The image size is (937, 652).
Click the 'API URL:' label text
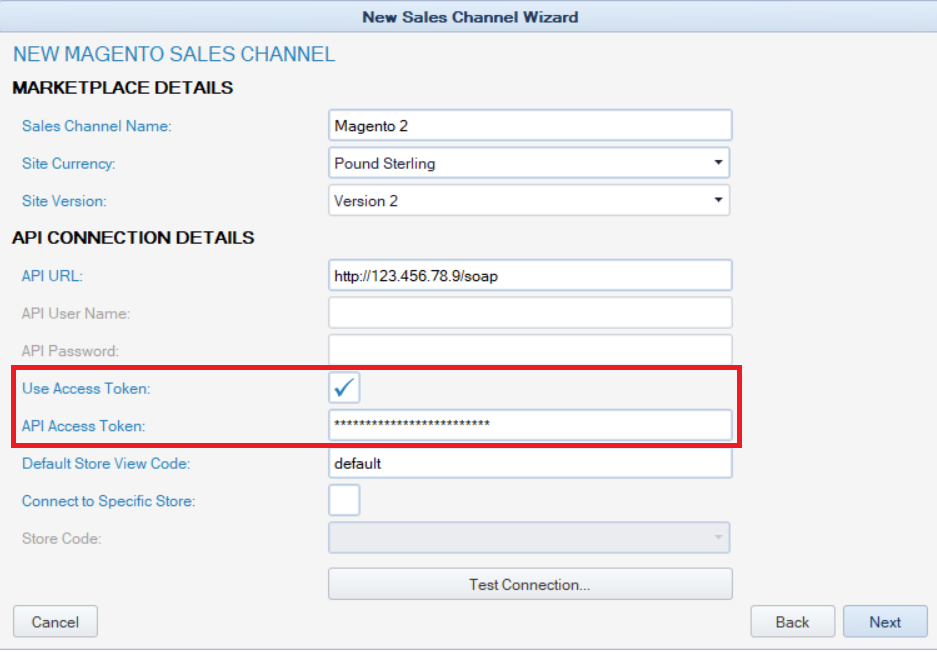point(51,276)
